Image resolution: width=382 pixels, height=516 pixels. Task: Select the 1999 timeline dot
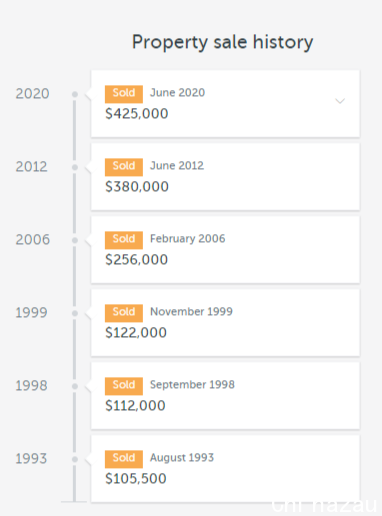click(x=75, y=313)
